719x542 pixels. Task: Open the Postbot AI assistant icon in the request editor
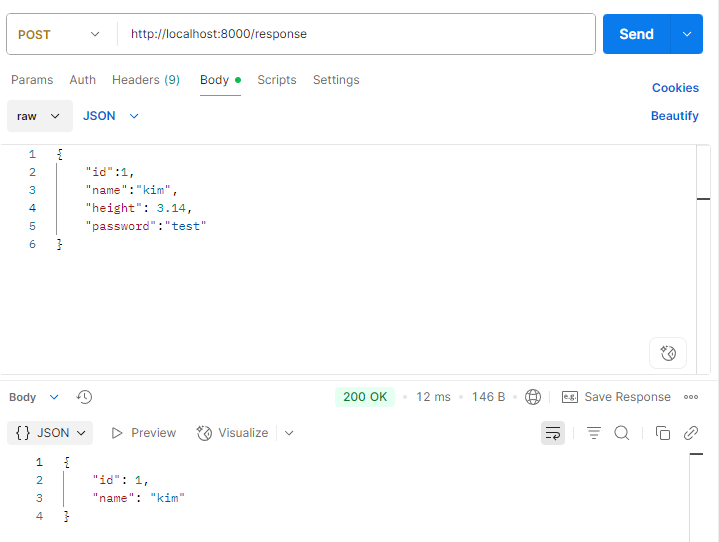668,353
